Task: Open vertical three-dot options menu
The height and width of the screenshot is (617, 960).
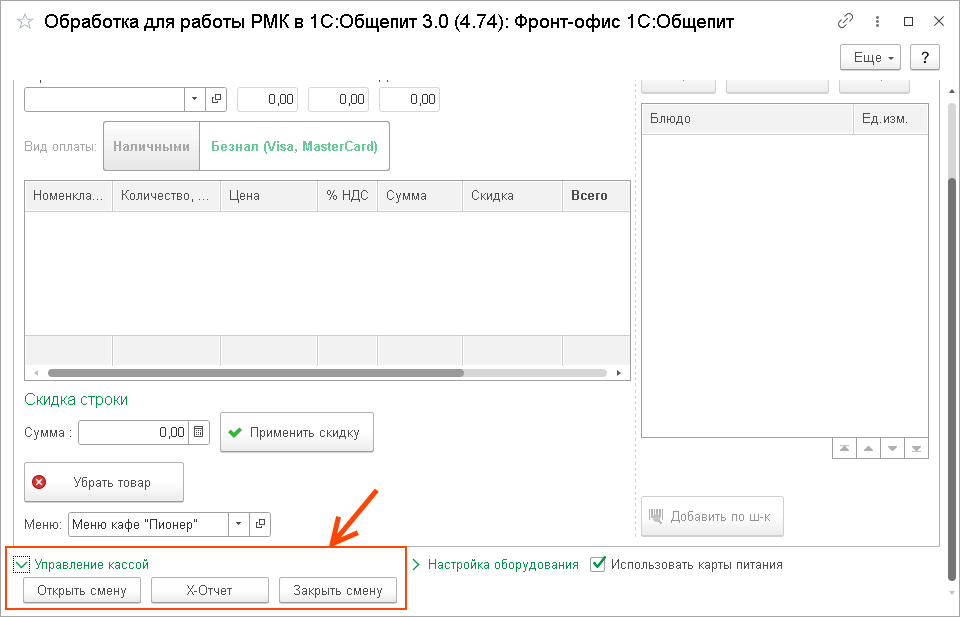Action: tap(877, 21)
